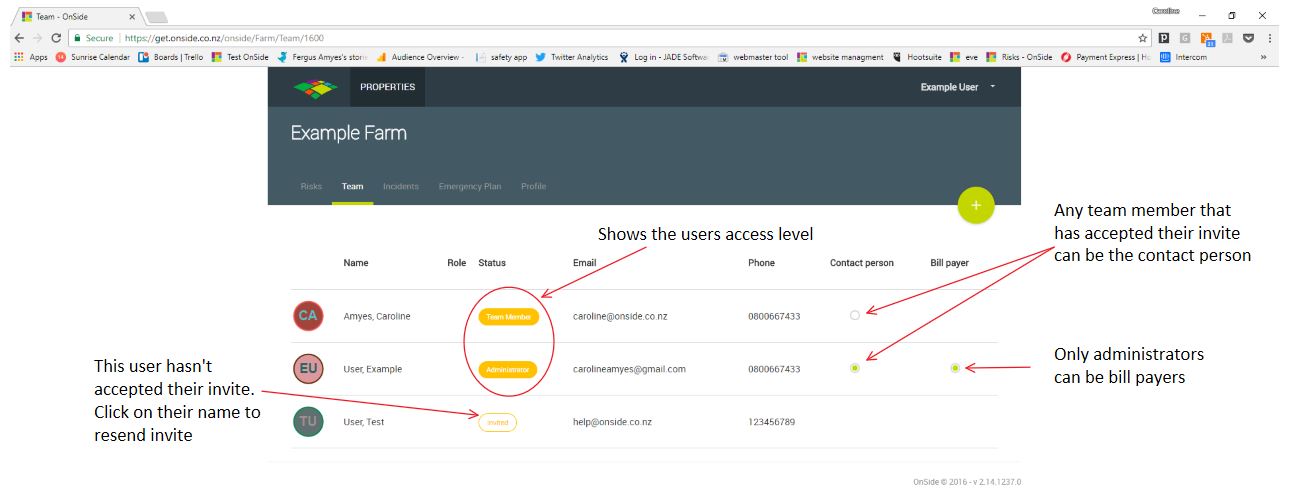Screen dimensions: 1309x495
Task: Click the green add team member button
Action: coord(976,204)
